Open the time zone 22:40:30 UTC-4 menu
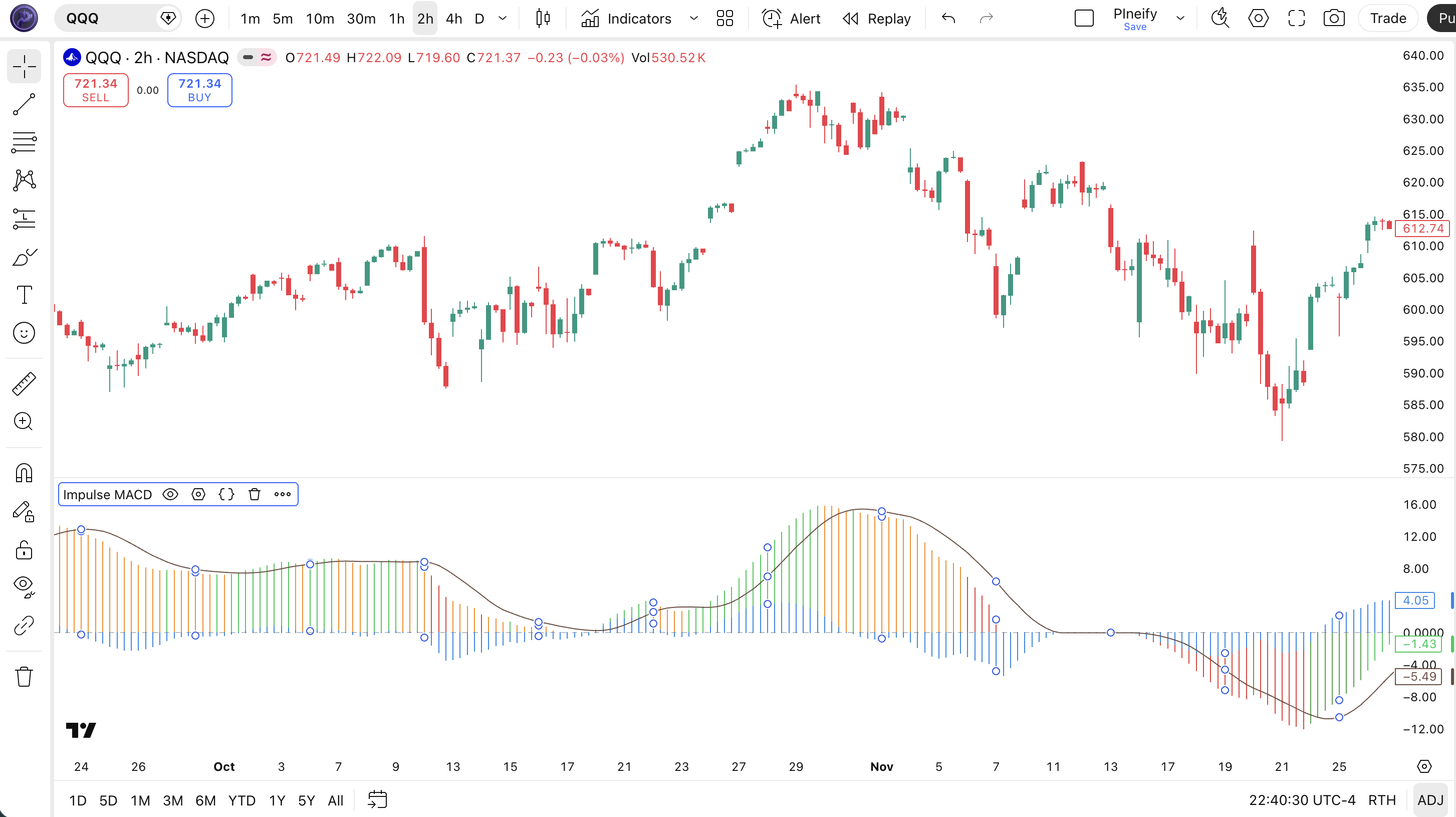 [x=1302, y=800]
